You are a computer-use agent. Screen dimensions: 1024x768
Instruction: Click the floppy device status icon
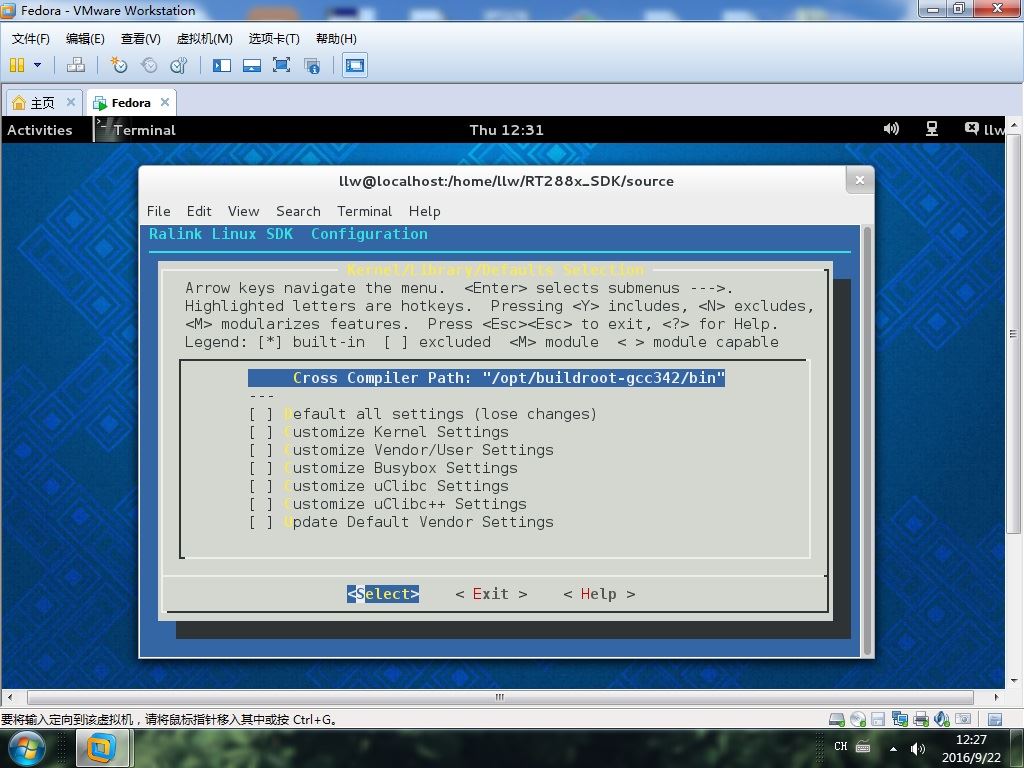point(878,720)
